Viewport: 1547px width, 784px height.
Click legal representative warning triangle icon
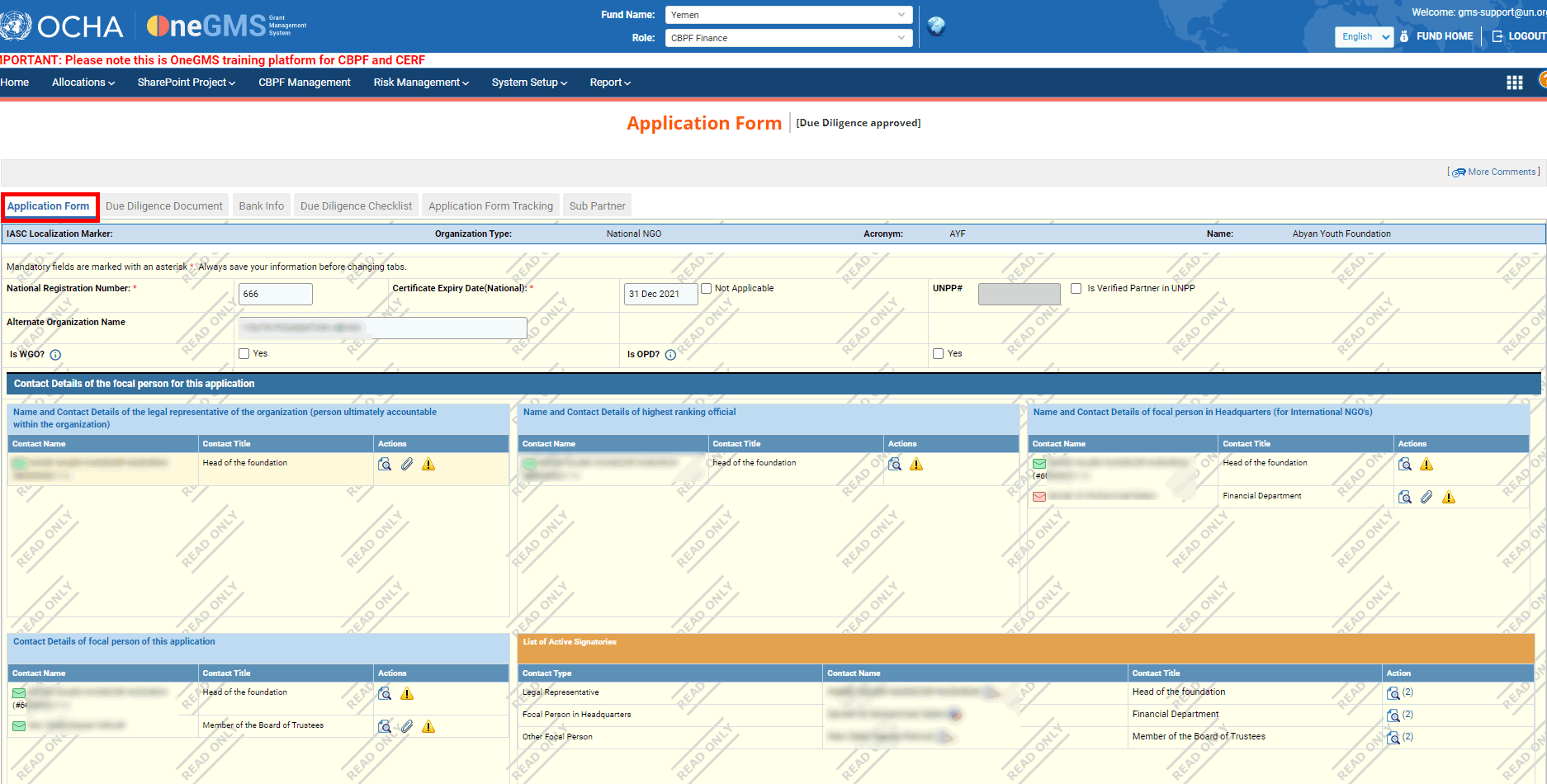[x=428, y=465]
